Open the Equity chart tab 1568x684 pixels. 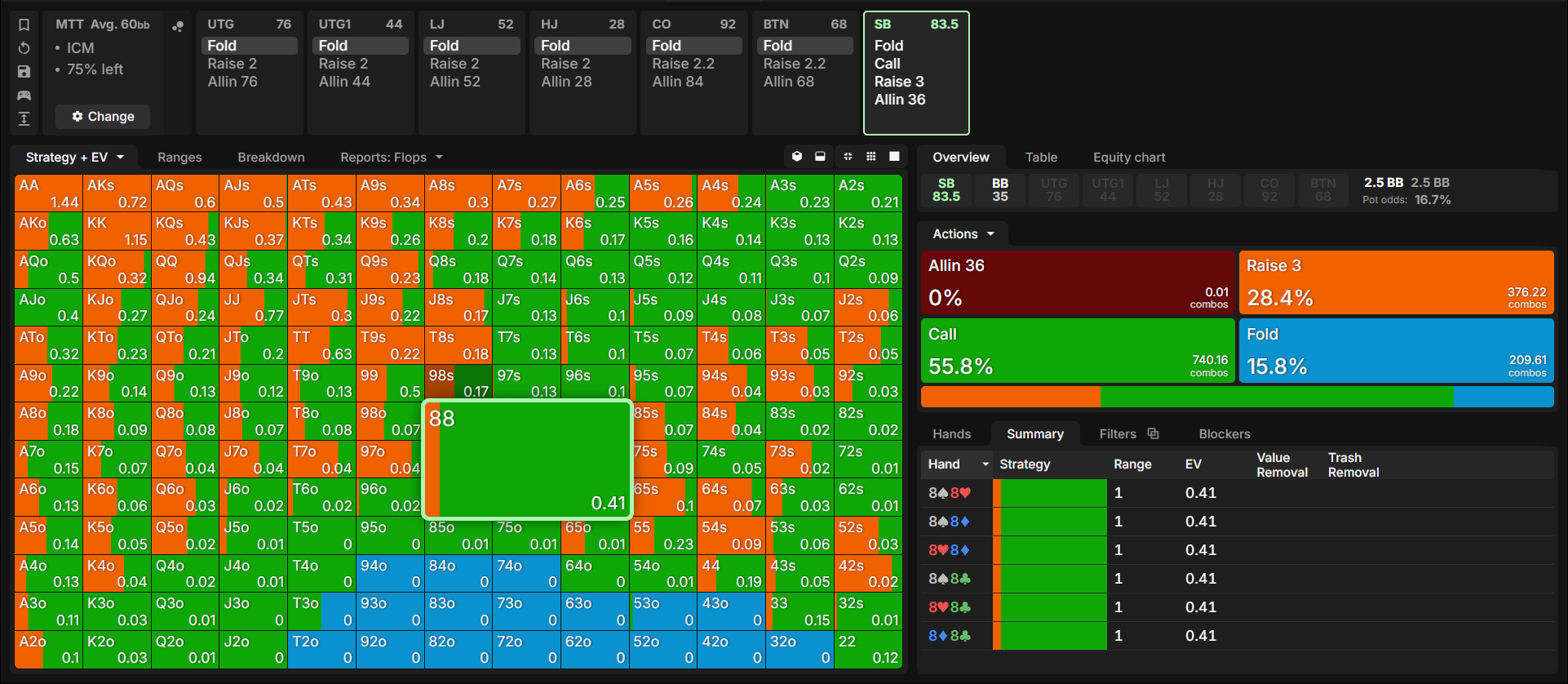coord(1129,158)
